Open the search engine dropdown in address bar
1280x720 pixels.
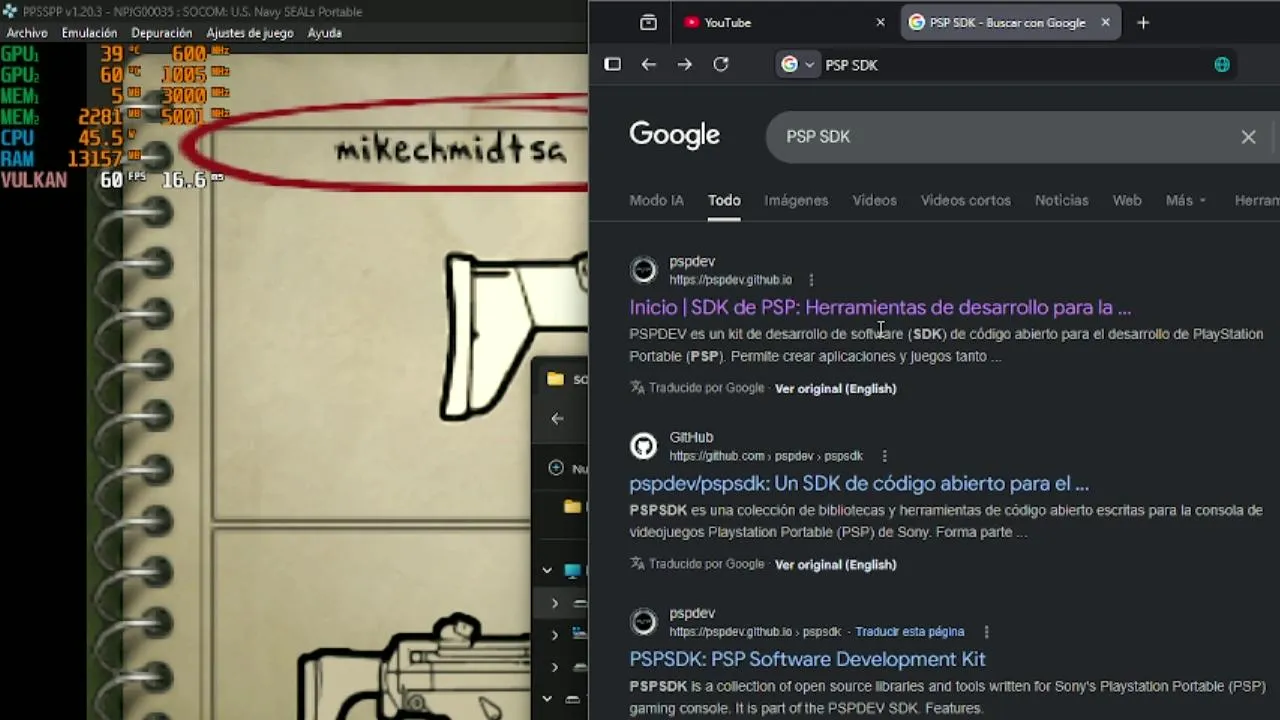(797, 64)
